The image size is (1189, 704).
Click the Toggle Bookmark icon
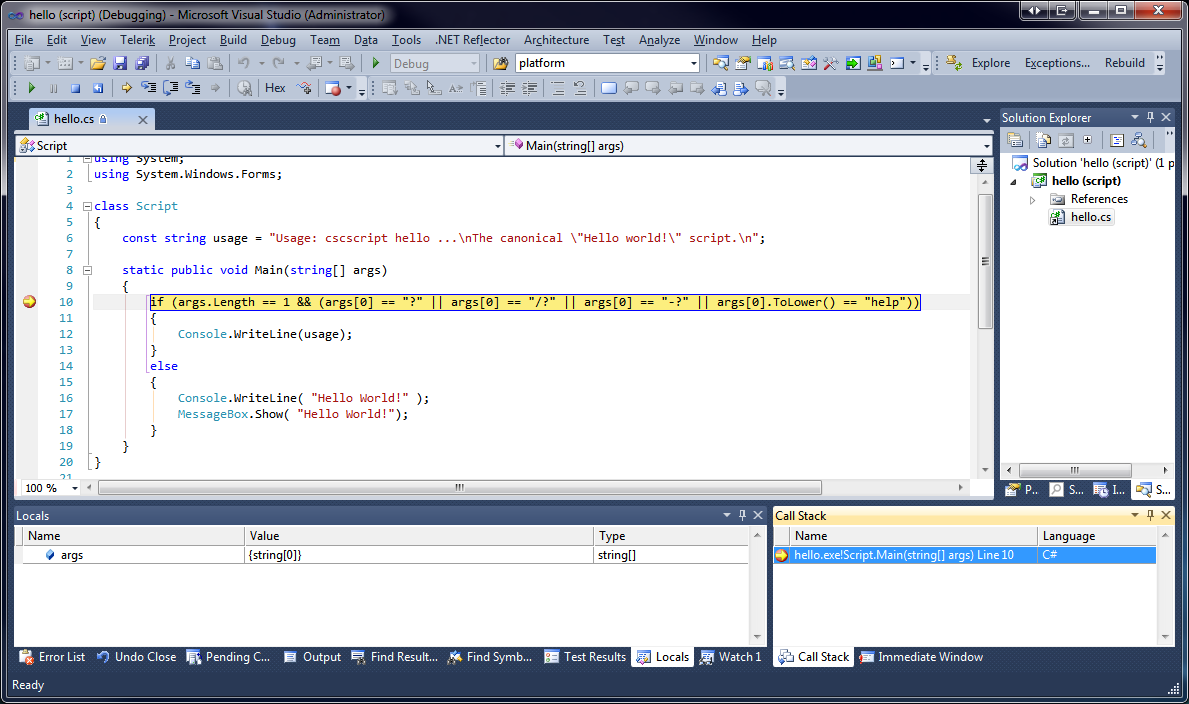point(609,88)
